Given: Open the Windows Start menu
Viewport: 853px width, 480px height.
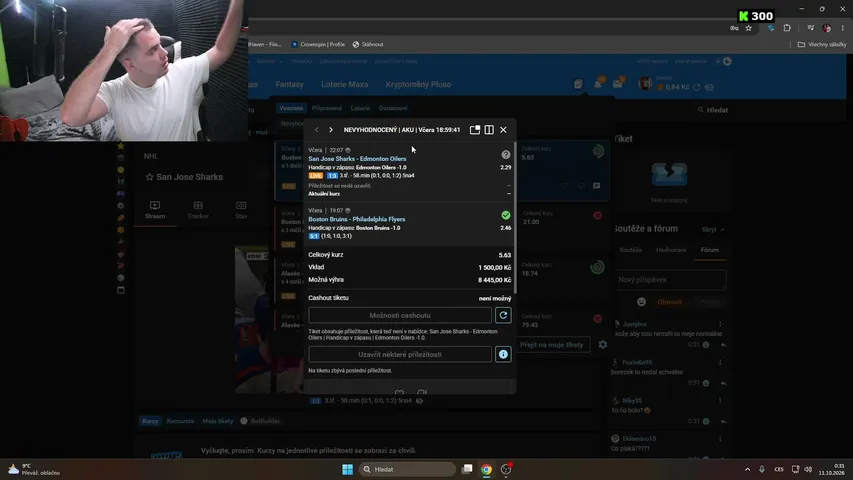Looking at the screenshot, I should (348, 469).
